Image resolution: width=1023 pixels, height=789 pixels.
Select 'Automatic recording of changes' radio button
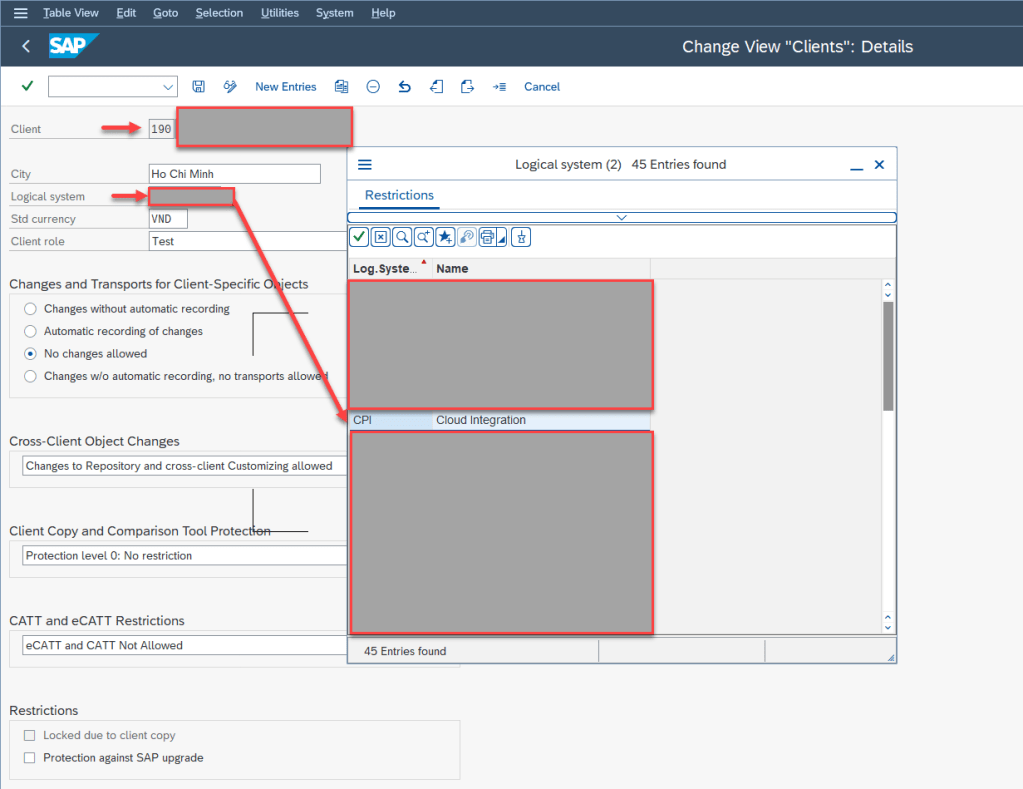pos(31,331)
